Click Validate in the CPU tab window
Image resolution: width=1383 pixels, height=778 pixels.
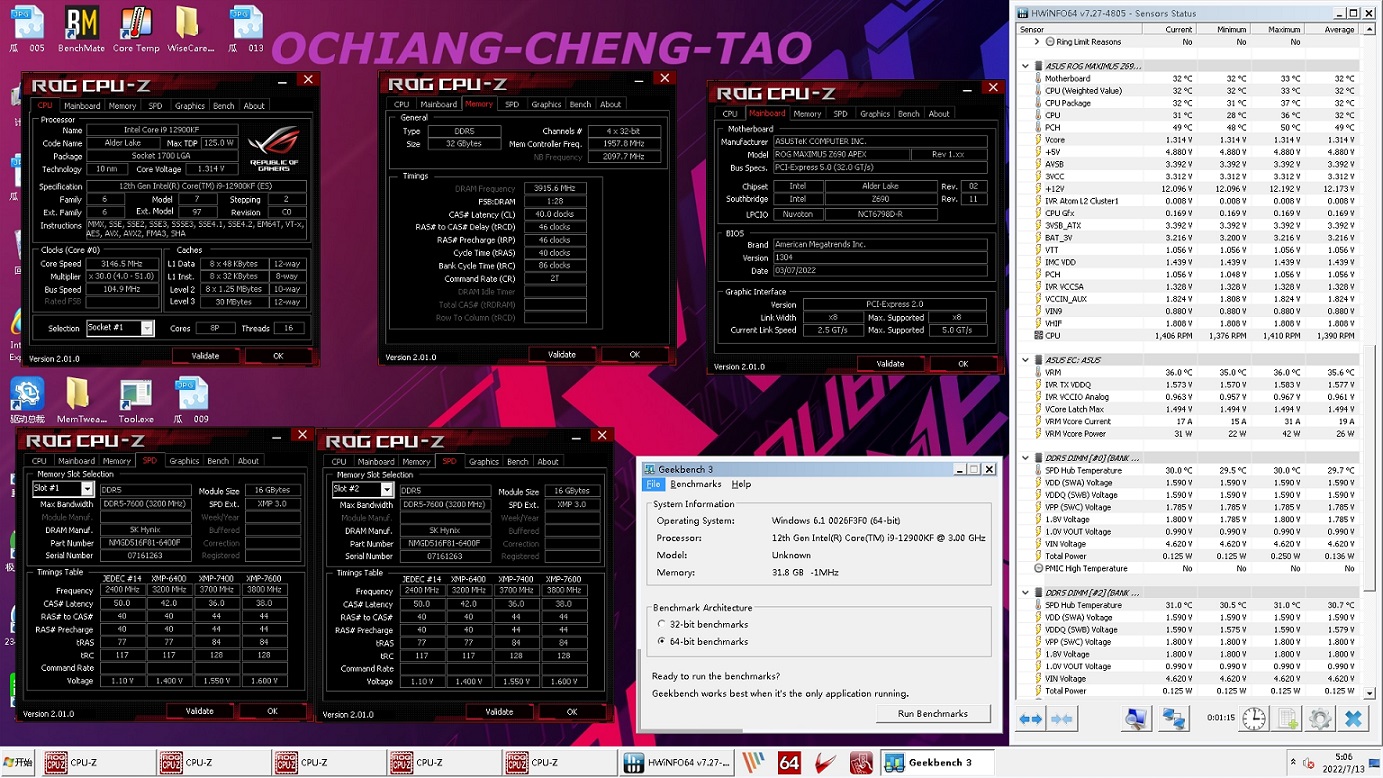[205, 356]
